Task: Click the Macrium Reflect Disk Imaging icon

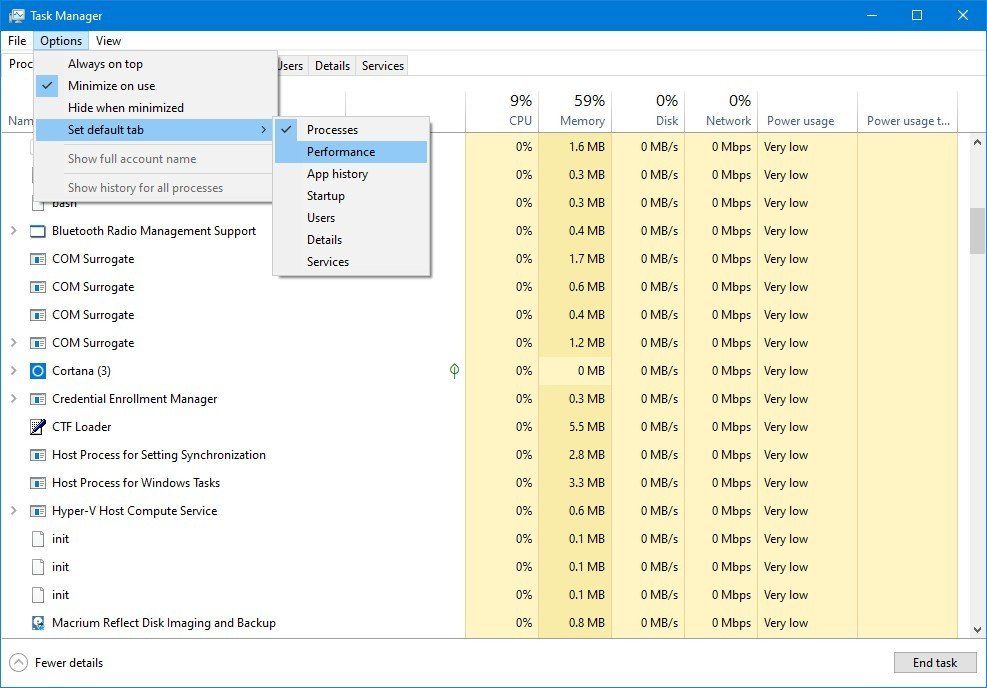Action: (38, 623)
